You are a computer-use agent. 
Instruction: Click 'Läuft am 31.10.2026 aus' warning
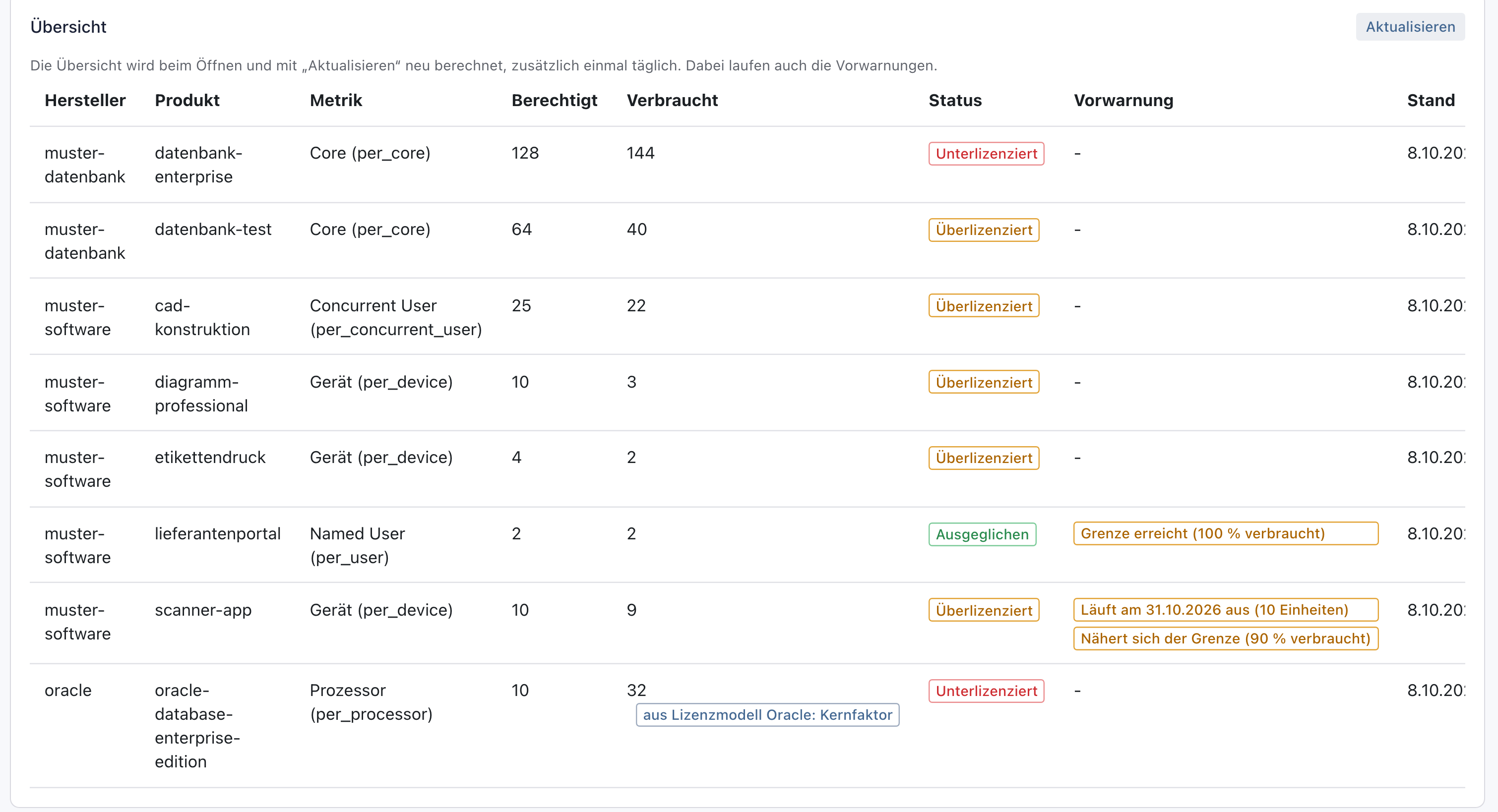(1225, 609)
